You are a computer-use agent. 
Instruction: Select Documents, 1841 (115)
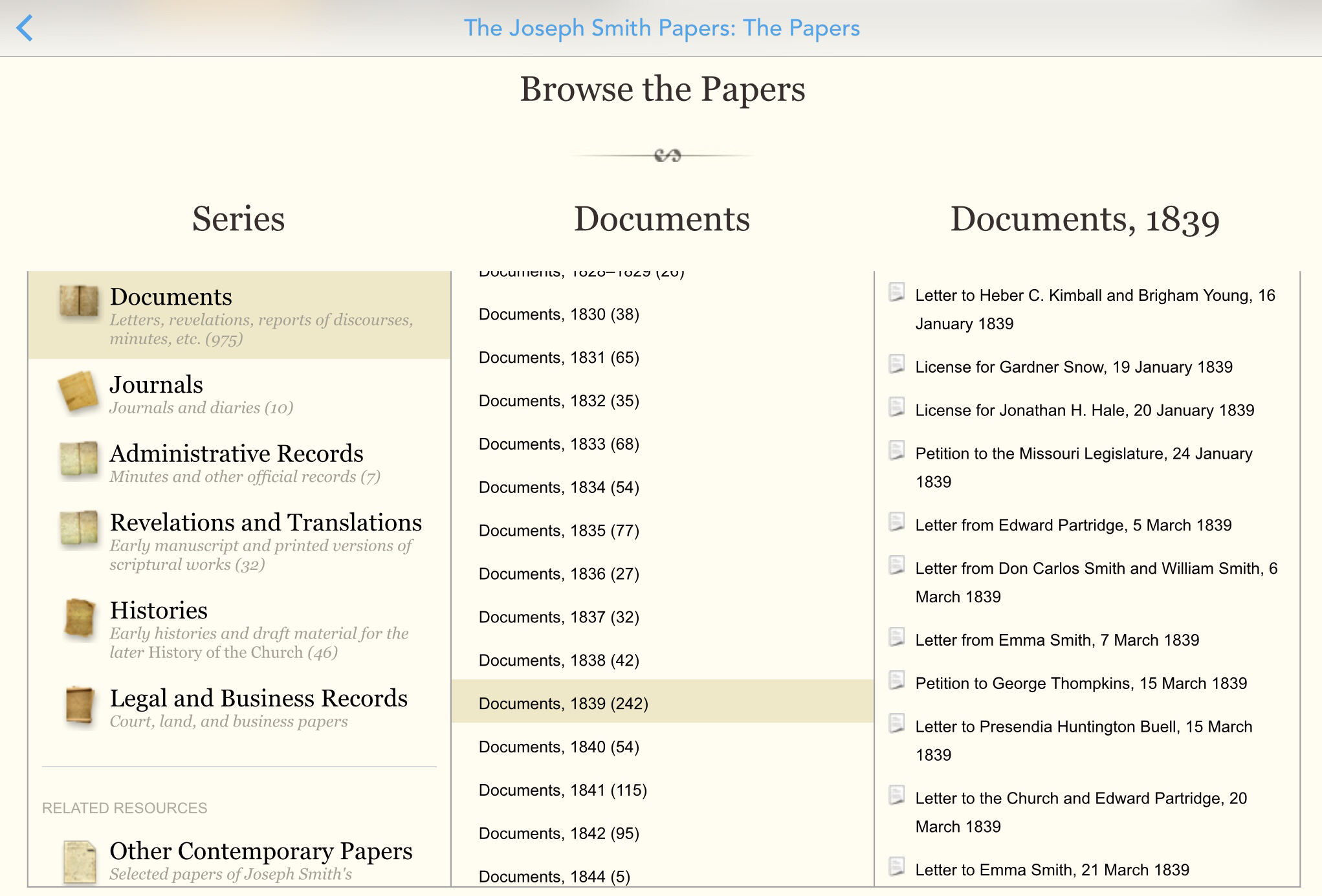coord(663,791)
